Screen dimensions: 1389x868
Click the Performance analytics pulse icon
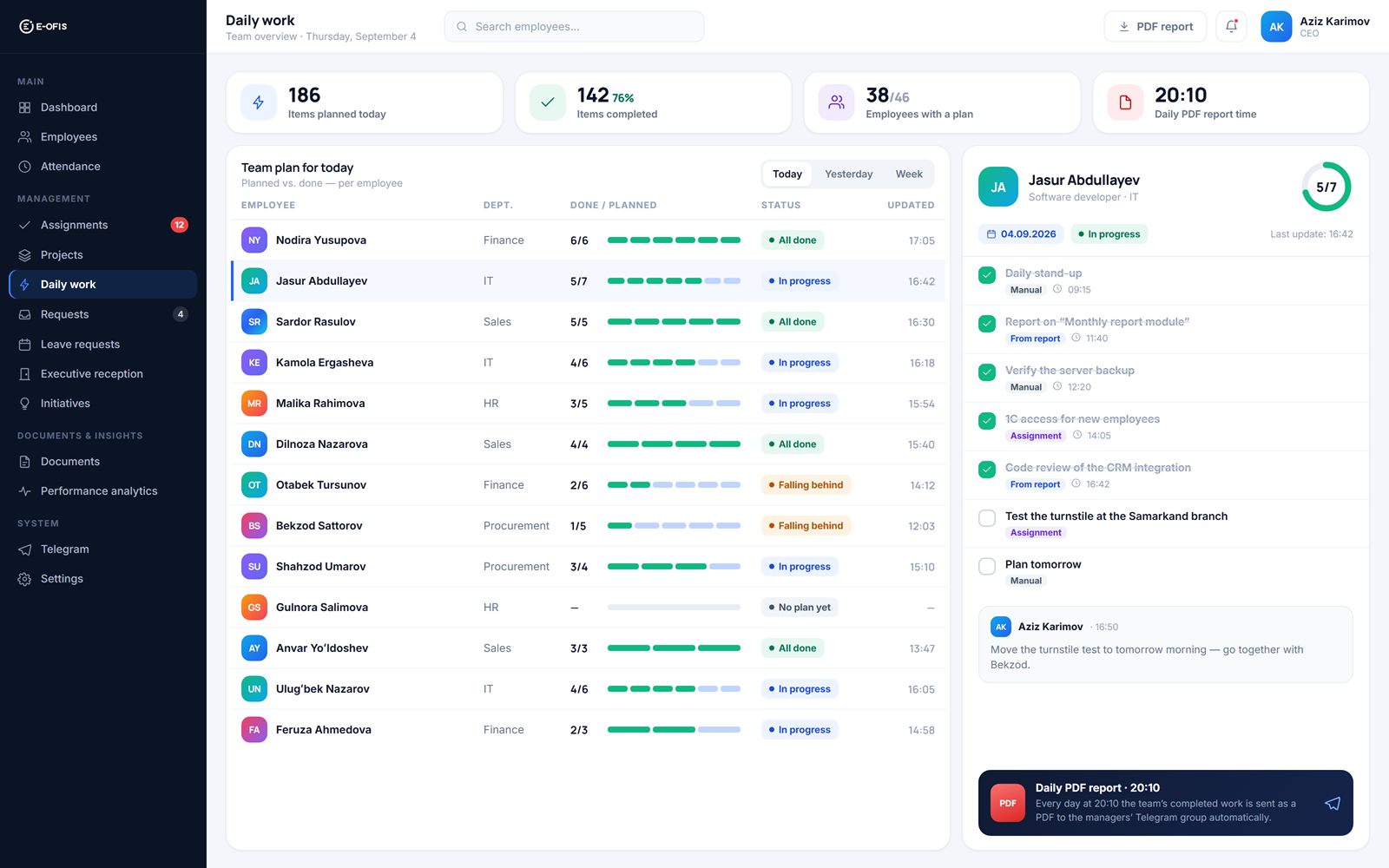point(24,491)
